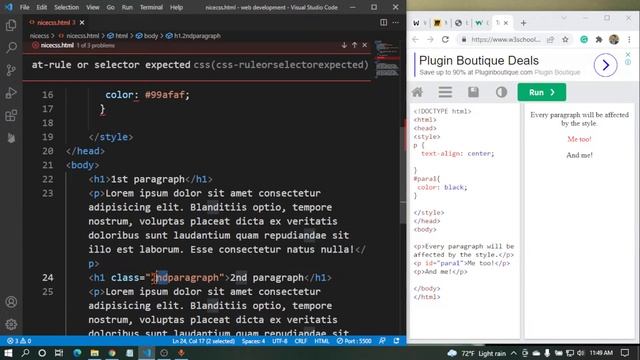Bookmark this page with the star

click(x=565, y=40)
